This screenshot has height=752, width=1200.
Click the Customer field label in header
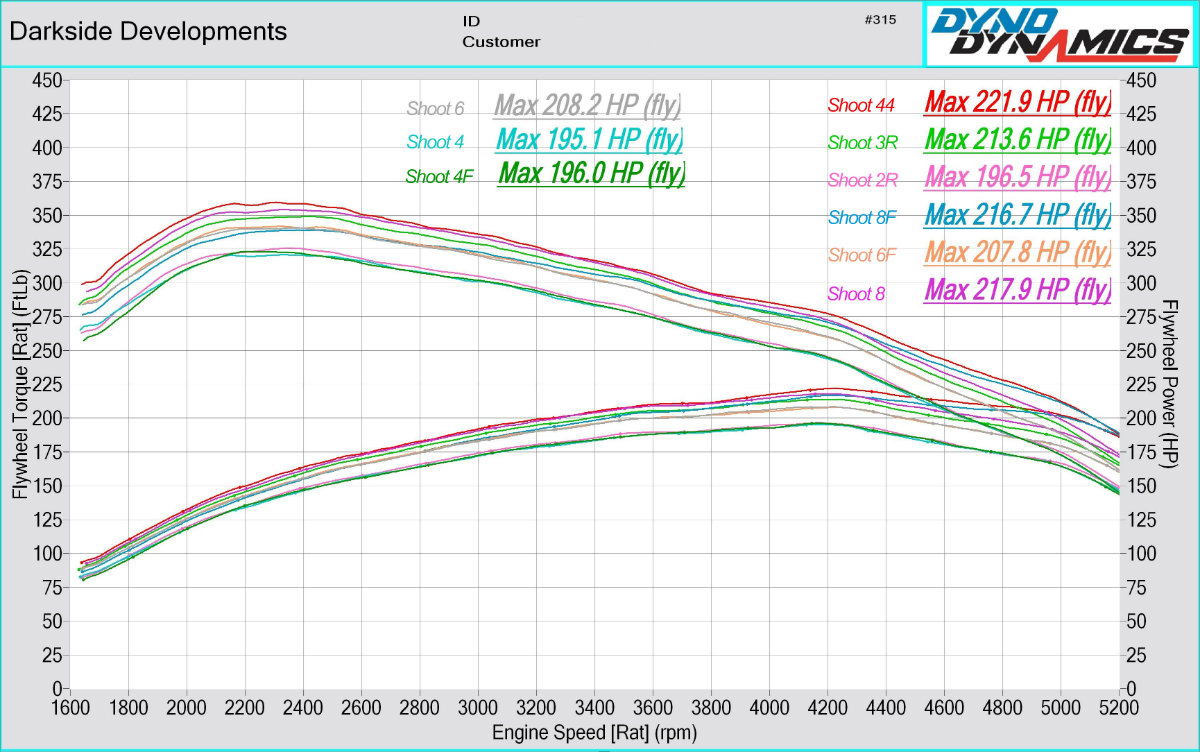501,42
